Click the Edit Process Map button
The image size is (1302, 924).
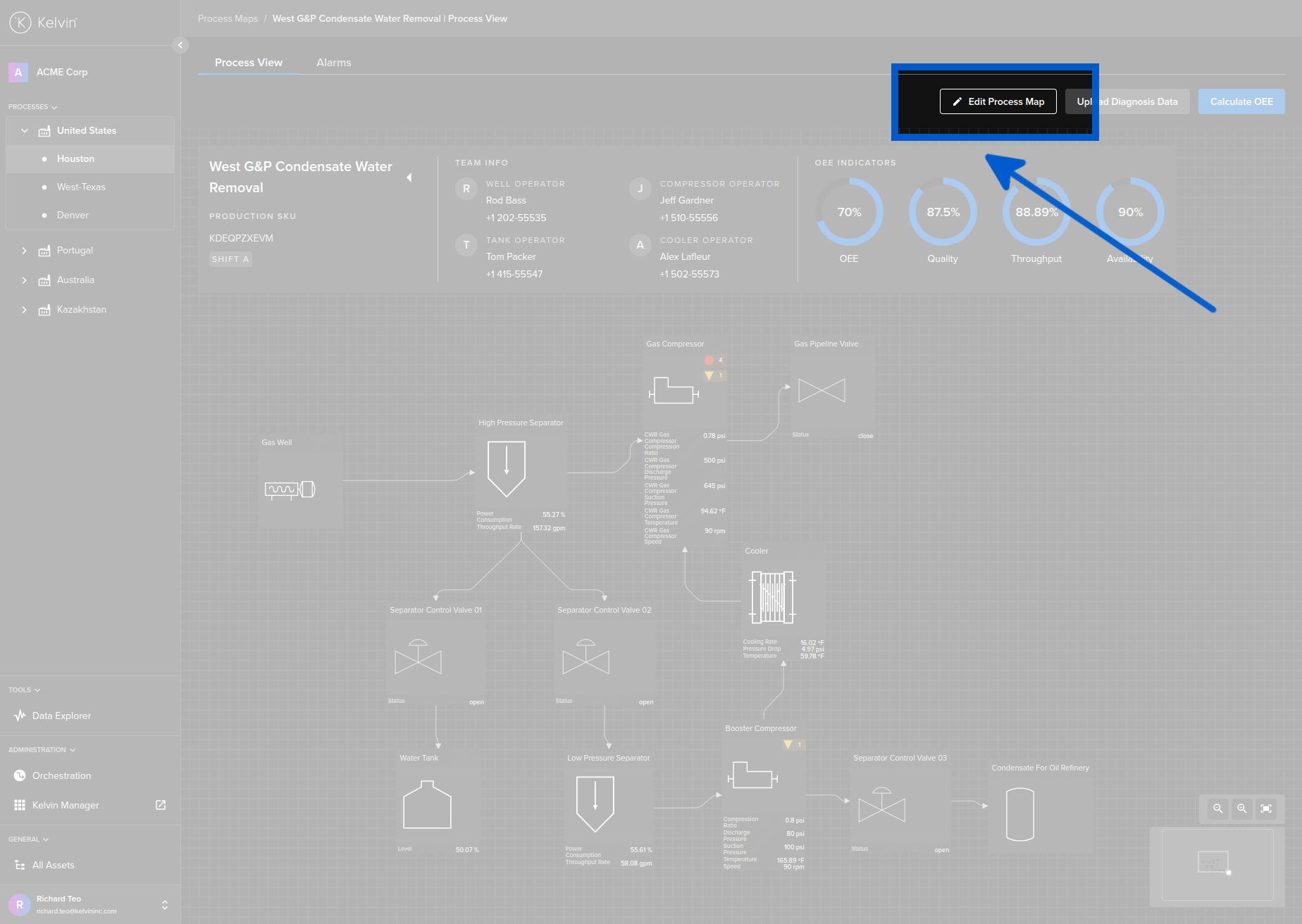998,101
